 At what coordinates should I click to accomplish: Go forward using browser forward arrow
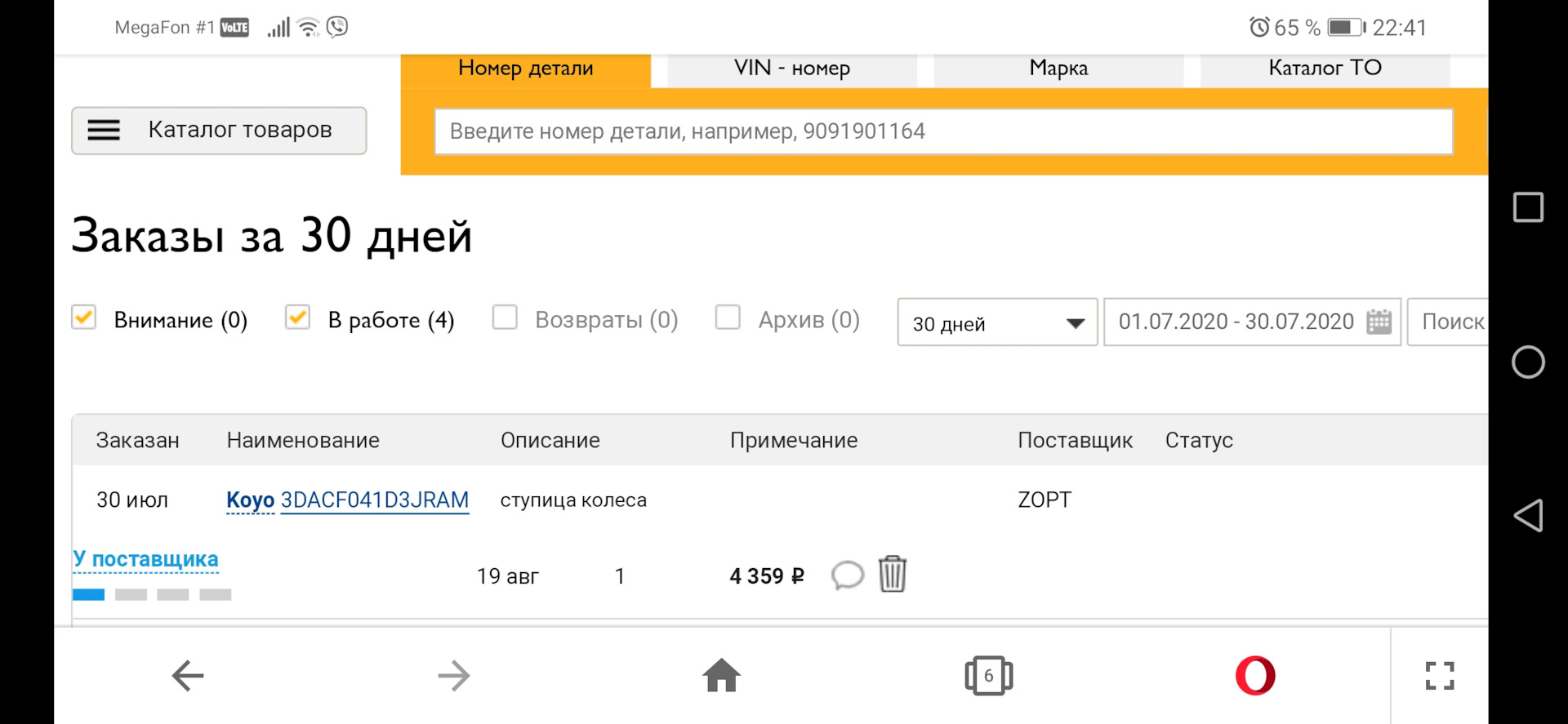453,675
